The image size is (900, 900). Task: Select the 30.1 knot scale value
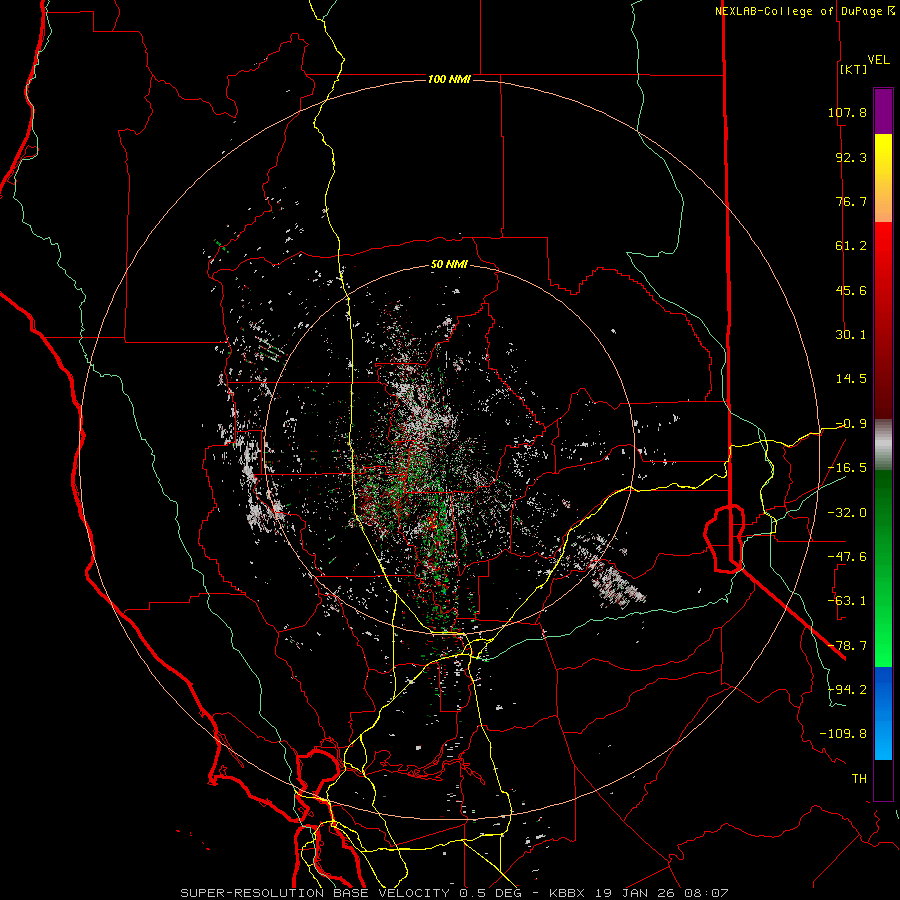pyautogui.click(x=851, y=335)
